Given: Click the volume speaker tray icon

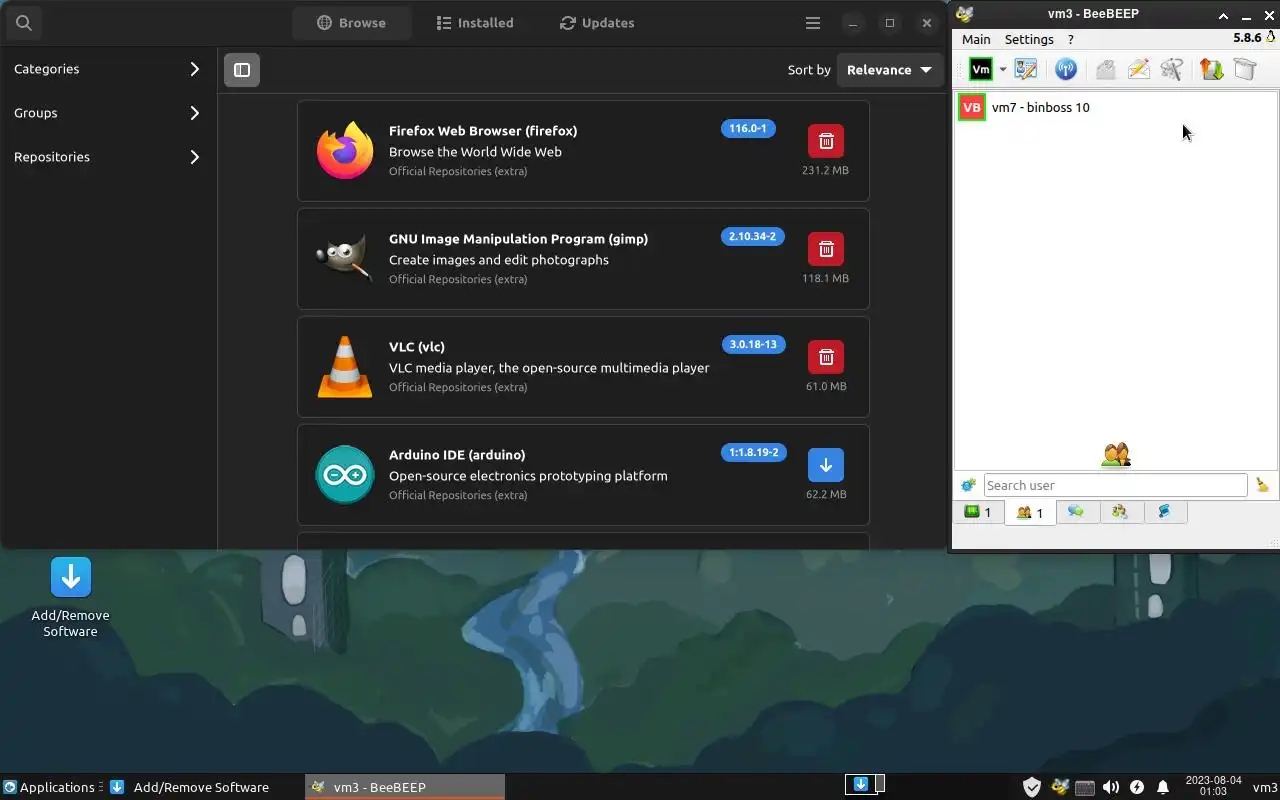Looking at the screenshot, I should (x=1111, y=787).
